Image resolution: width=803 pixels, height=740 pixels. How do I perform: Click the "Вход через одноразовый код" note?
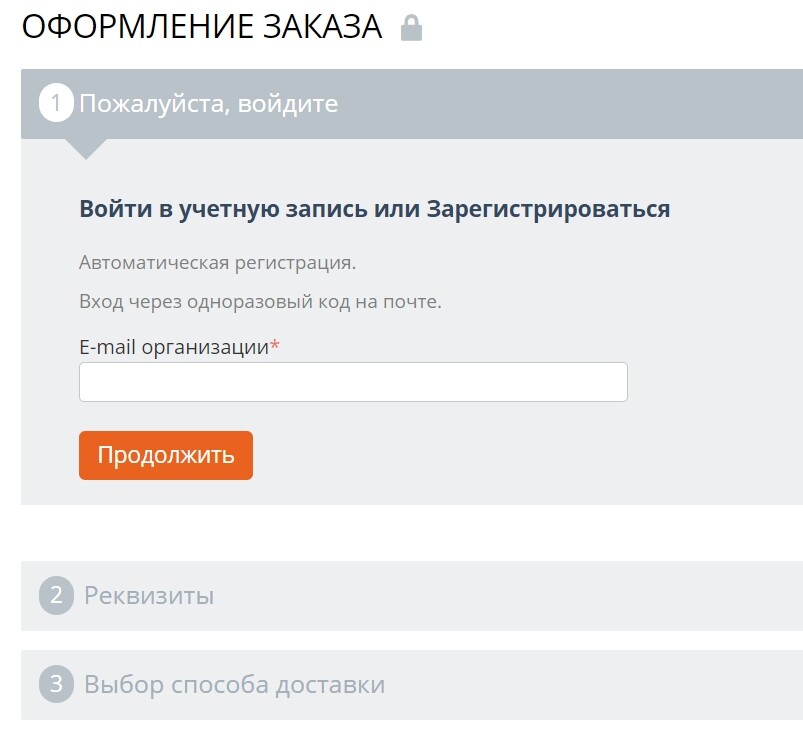point(260,301)
